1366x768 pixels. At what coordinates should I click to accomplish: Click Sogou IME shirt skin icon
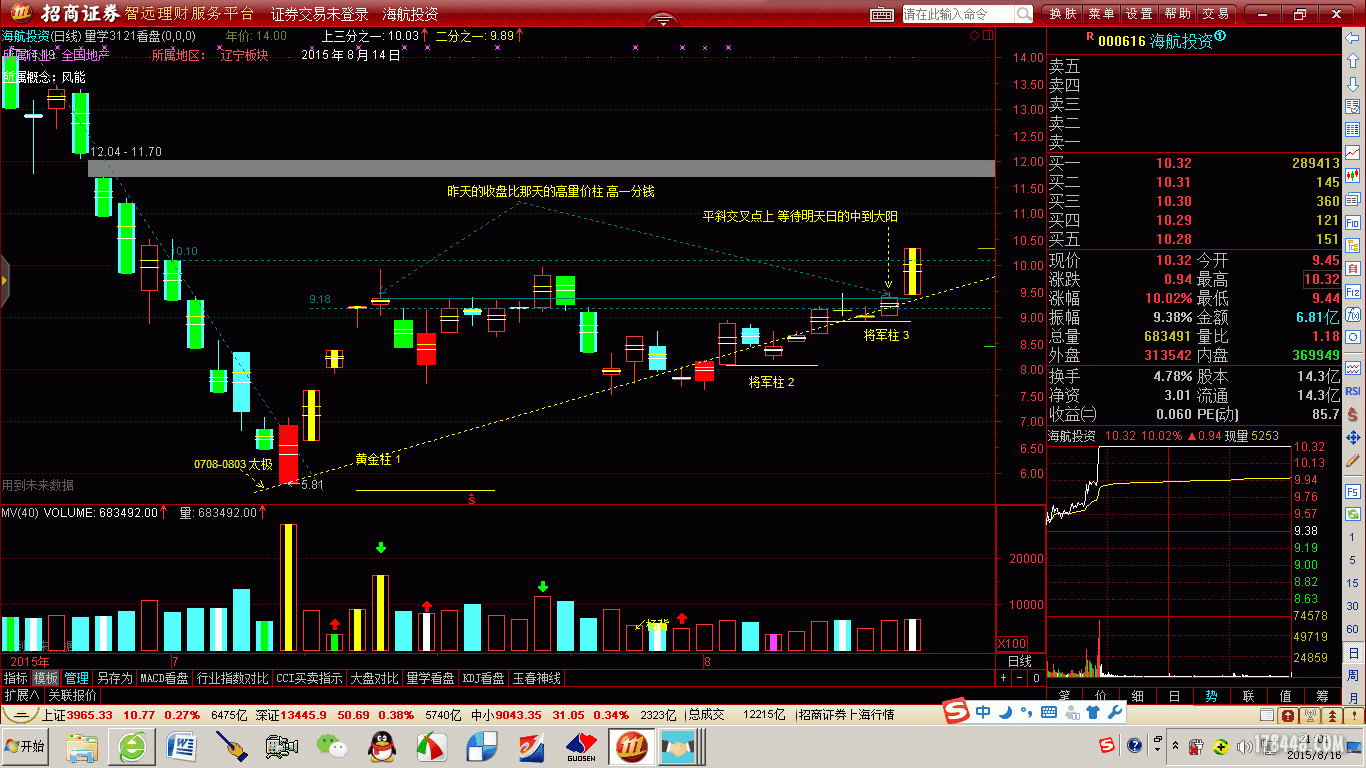[1093, 712]
